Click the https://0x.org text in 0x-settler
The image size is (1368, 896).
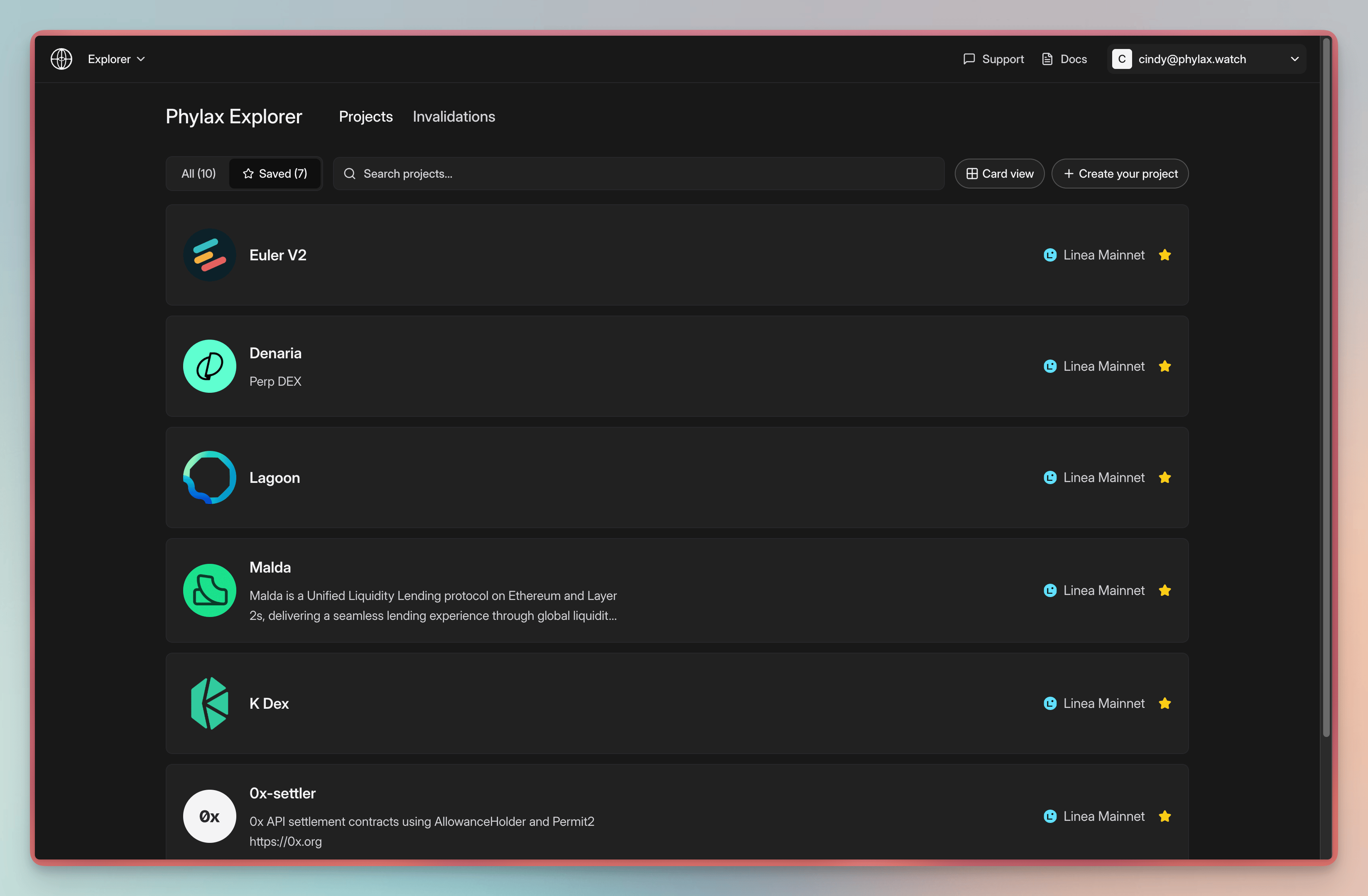coord(285,841)
